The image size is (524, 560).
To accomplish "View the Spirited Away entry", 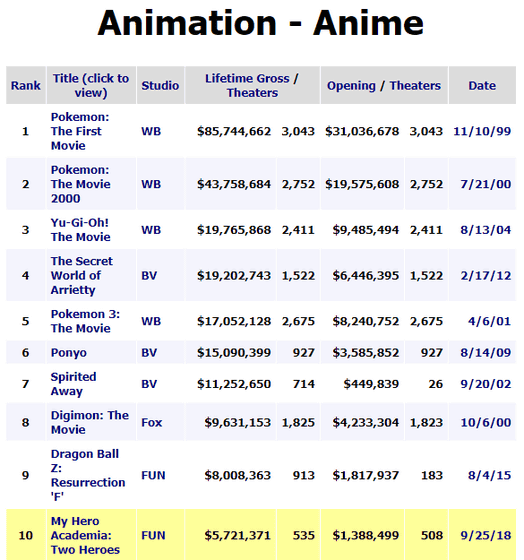I will [73, 384].
